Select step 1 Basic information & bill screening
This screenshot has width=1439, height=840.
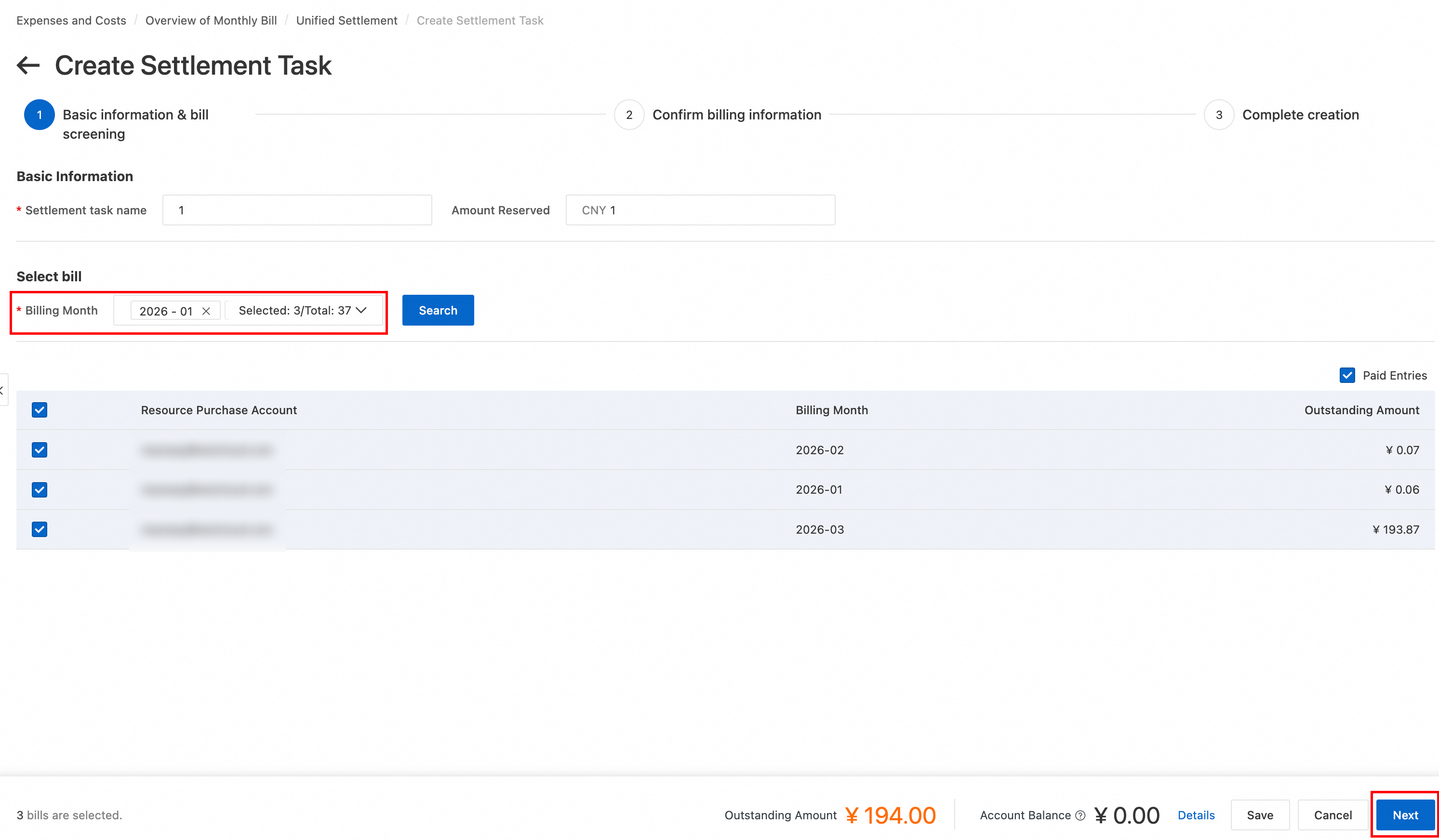pos(117,123)
